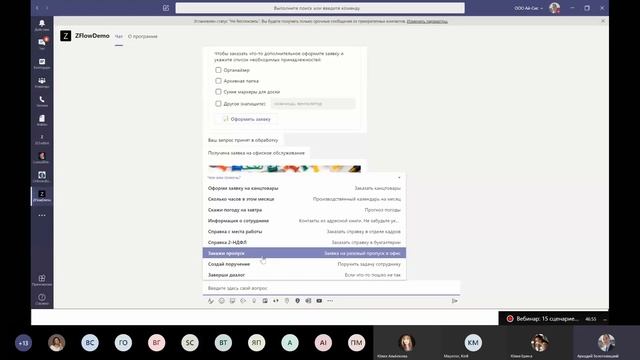Send the message with the arrow
Screen dimensions: 640x360
point(454,301)
